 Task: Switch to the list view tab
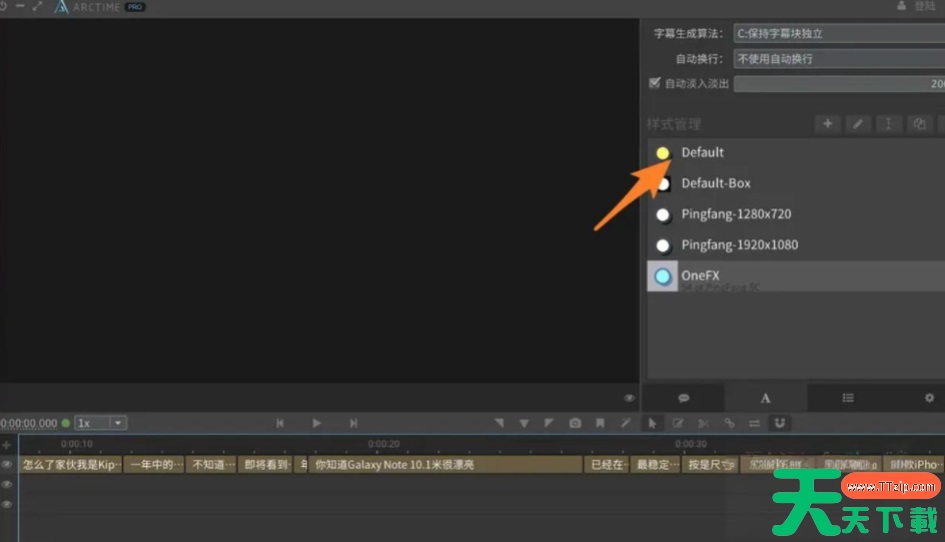[x=848, y=397]
